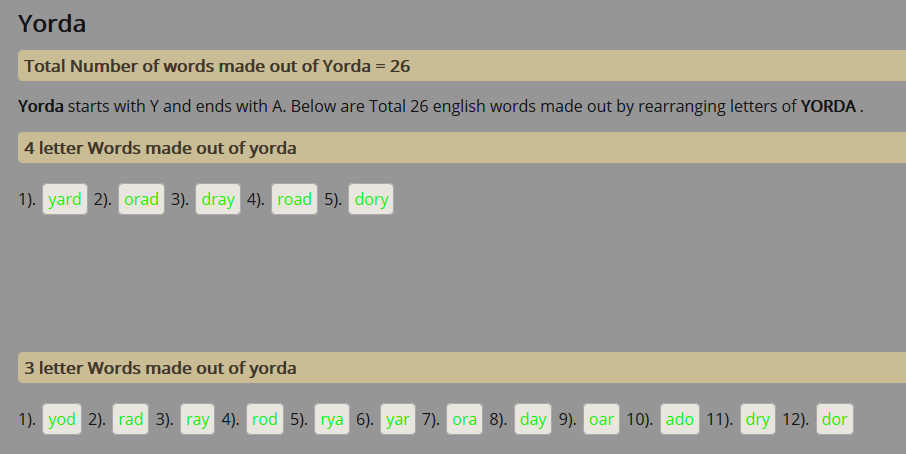Open the 'dory' word link
This screenshot has height=454, width=906.
[x=371, y=199]
